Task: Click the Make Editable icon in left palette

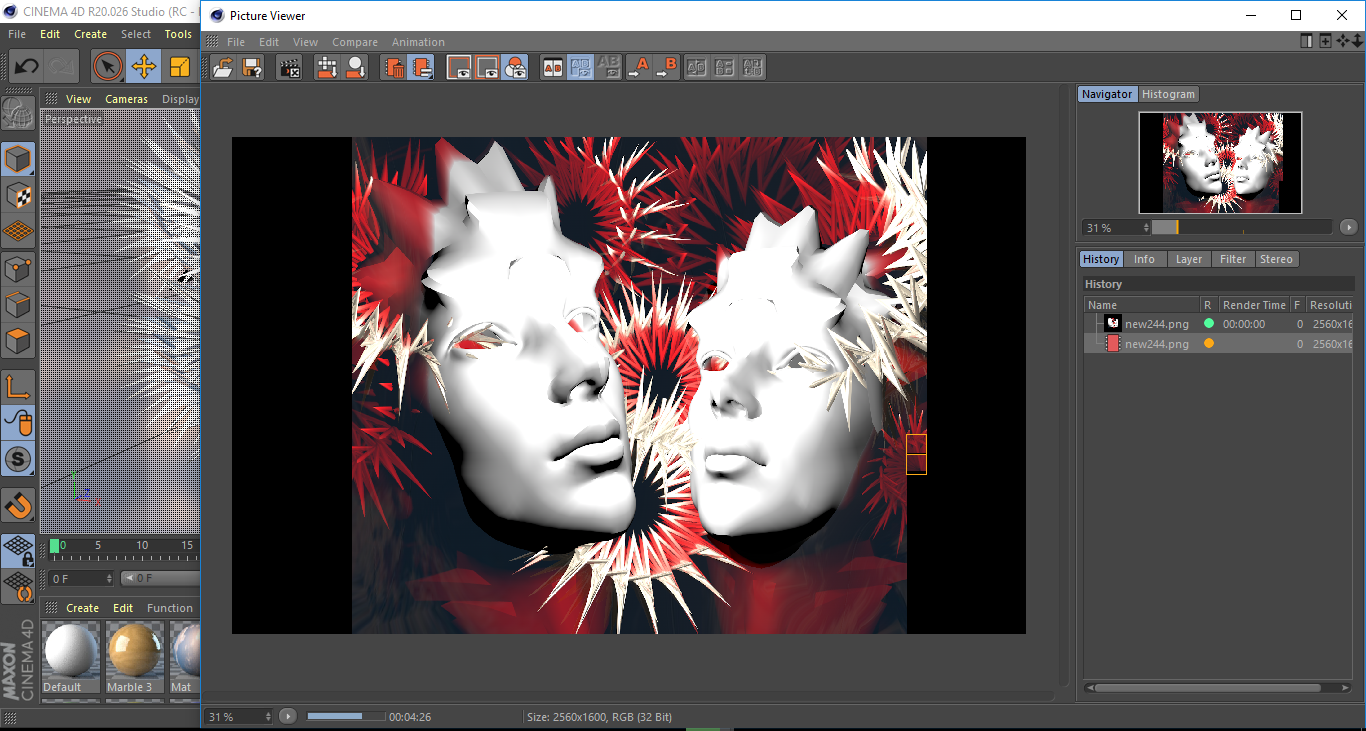Action: tap(18, 113)
